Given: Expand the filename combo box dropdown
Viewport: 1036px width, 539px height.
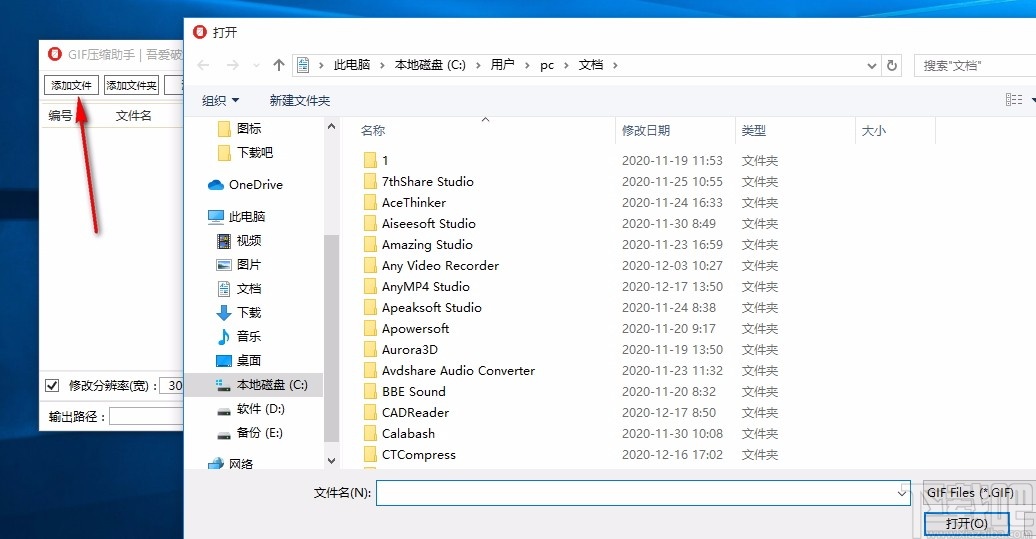Looking at the screenshot, I should pyautogui.click(x=902, y=493).
